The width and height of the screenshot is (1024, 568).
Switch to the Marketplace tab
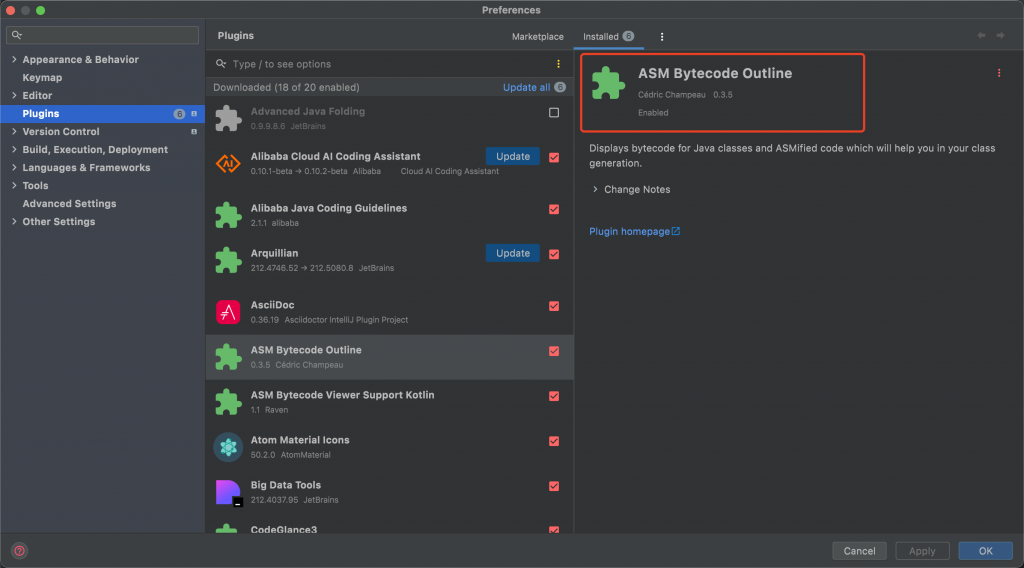pos(538,37)
